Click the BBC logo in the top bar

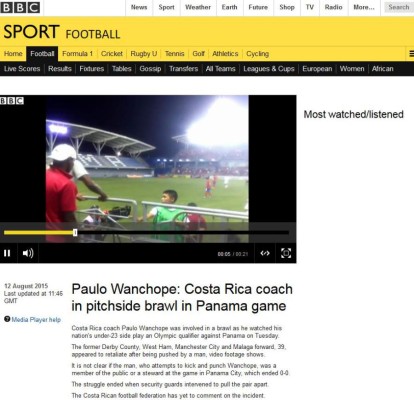tap(20, 7)
